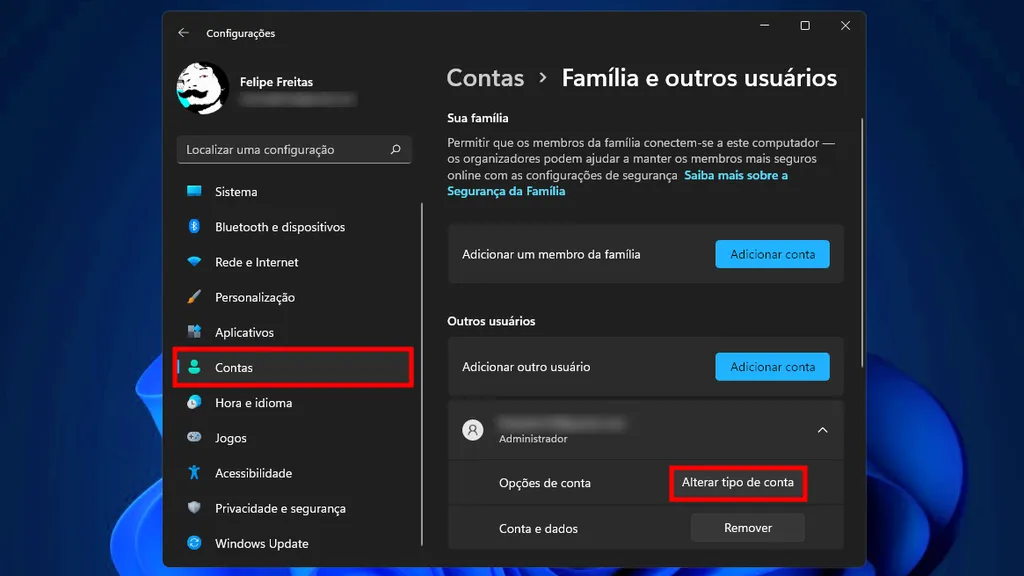Collapse the Administrador user entry chevron

pyautogui.click(x=822, y=430)
